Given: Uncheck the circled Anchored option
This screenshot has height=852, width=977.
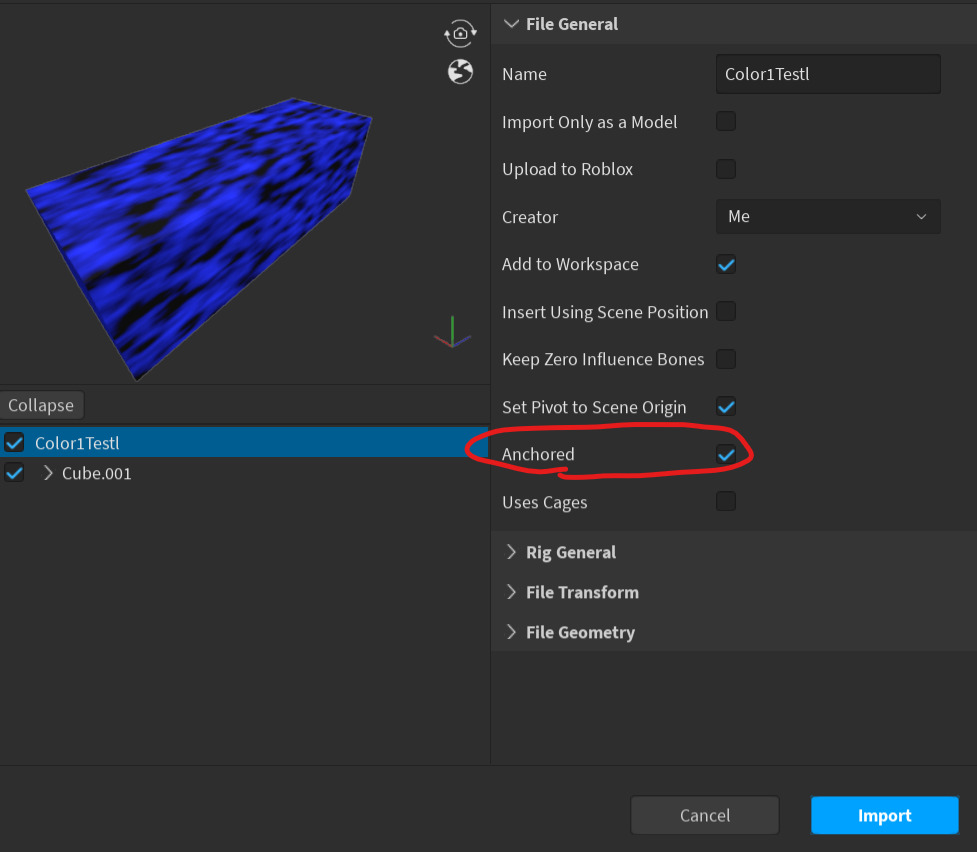Looking at the screenshot, I should pyautogui.click(x=725, y=454).
